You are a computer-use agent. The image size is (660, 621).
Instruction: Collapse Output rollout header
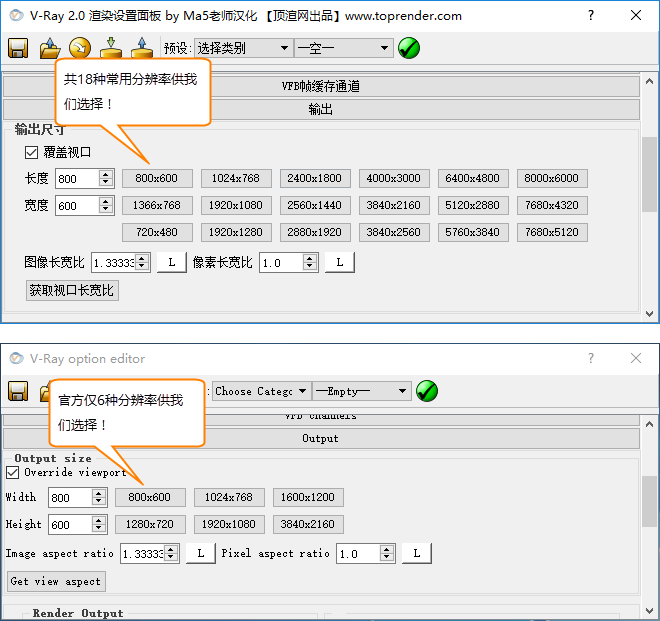[321, 438]
